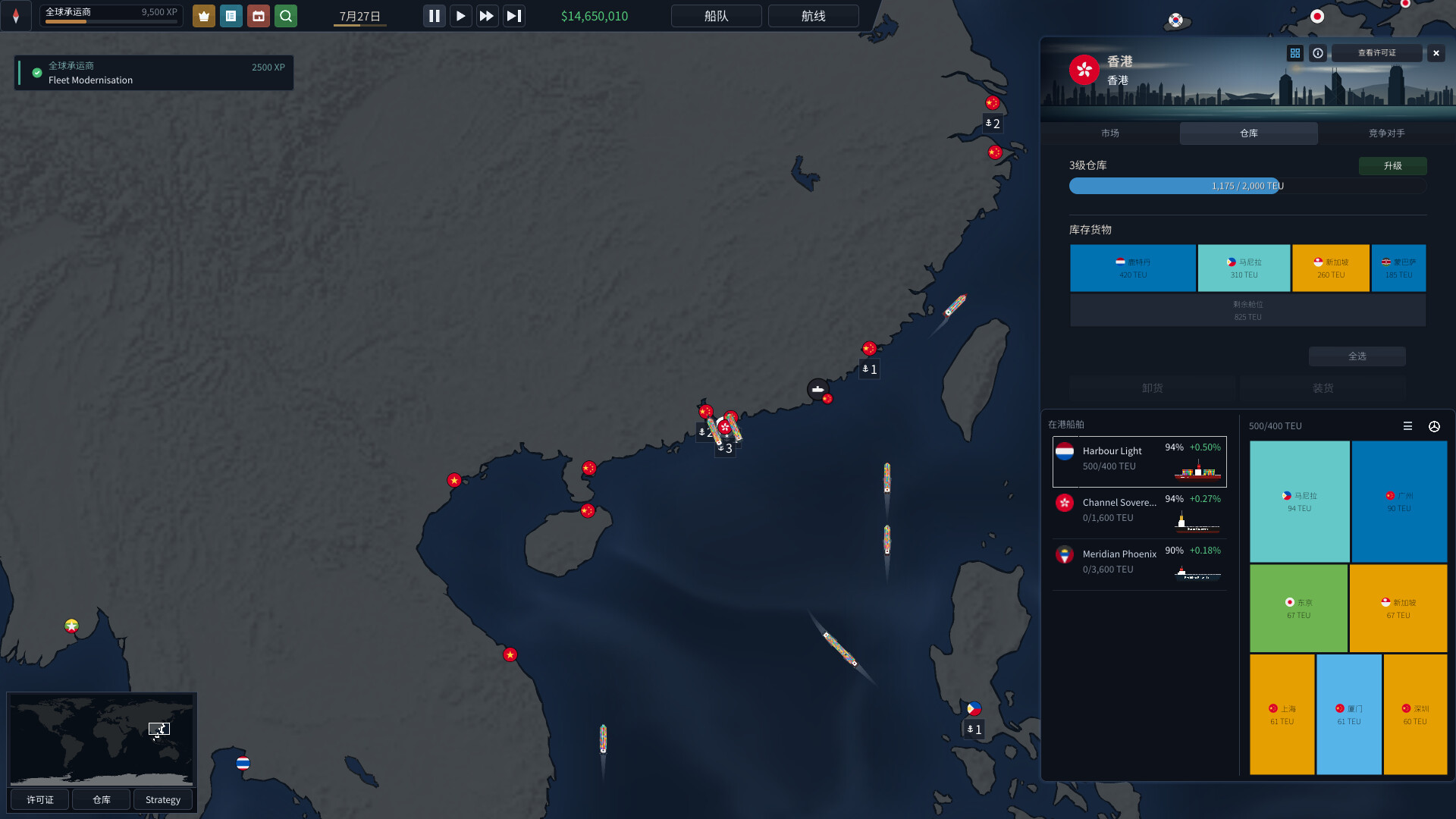Select the 鹿特丹 420 TEU warehouse cargo block
This screenshot has height=819, width=1456.
[1133, 268]
